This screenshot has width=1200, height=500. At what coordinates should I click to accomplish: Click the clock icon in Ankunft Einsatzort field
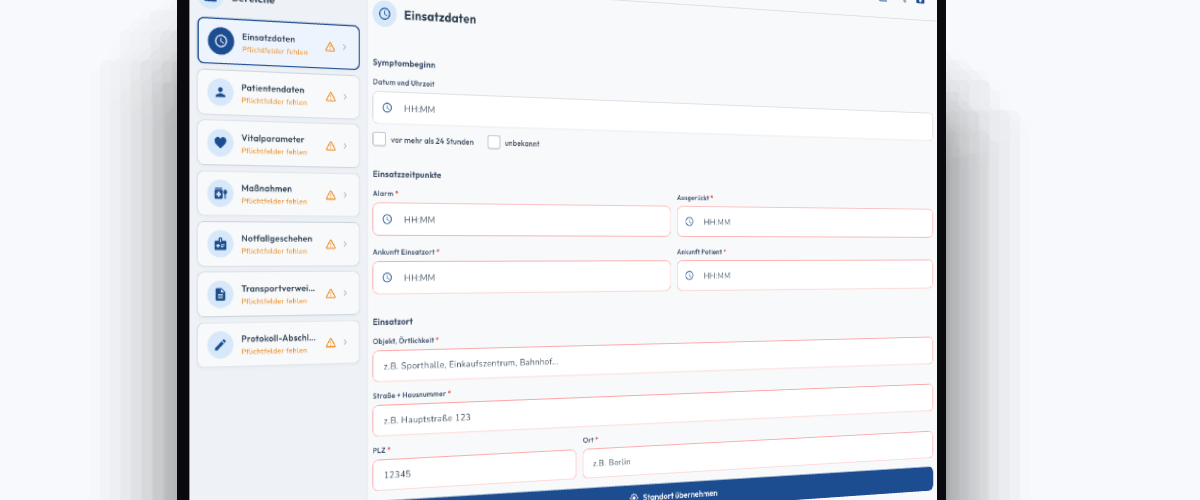coord(387,277)
